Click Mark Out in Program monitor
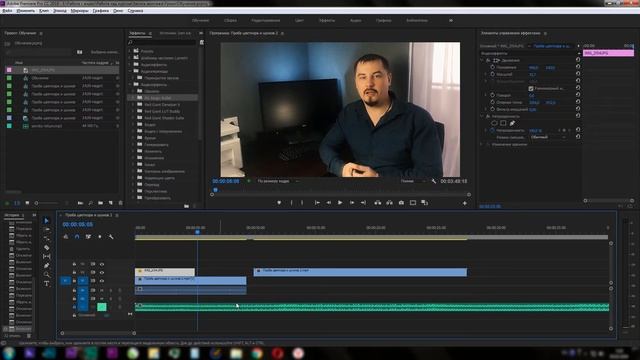The width and height of the screenshot is (640, 360). click(x=302, y=202)
